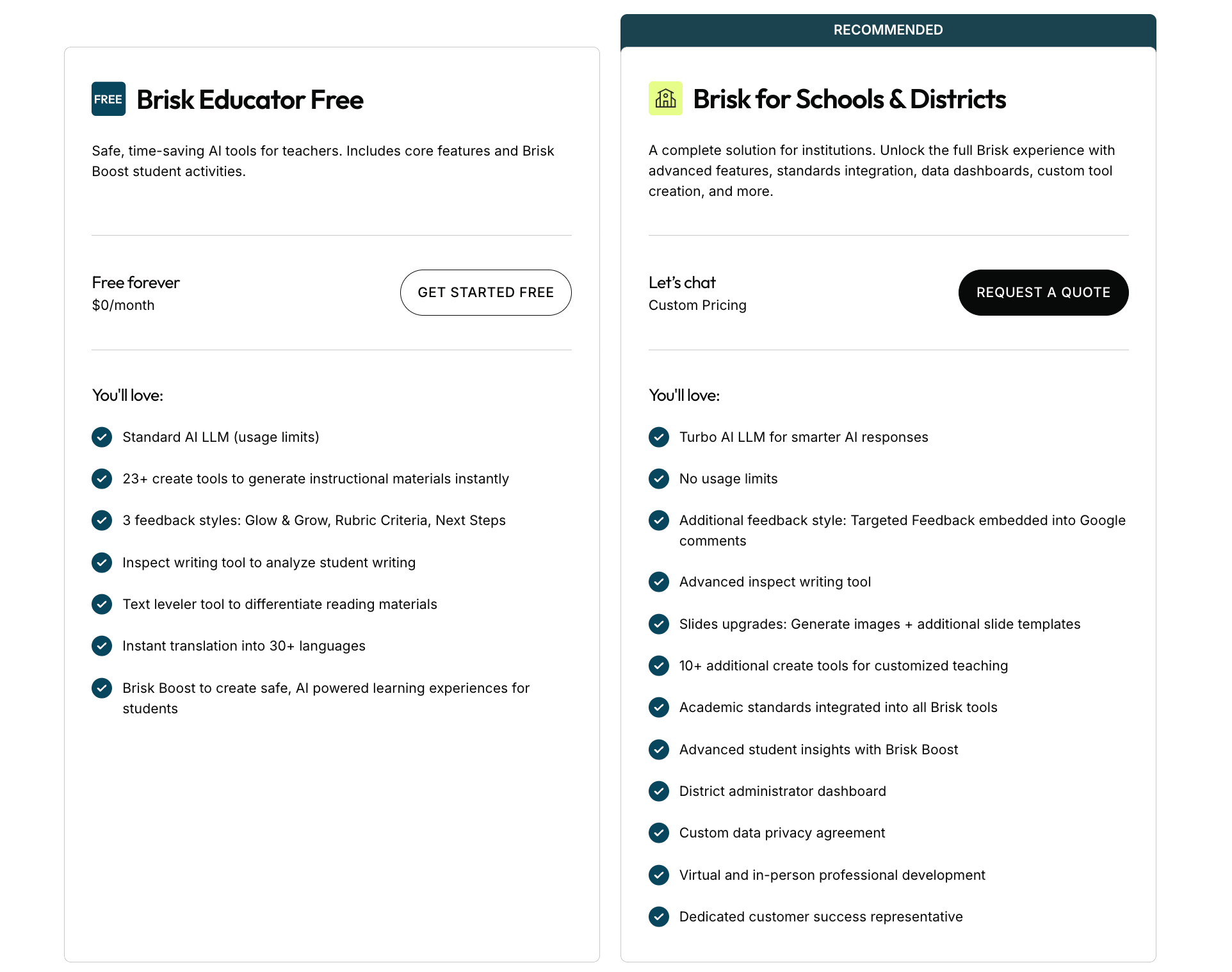Screen dimensions: 1232x972
Task: Click the school building icon
Action: pyautogui.click(x=665, y=99)
